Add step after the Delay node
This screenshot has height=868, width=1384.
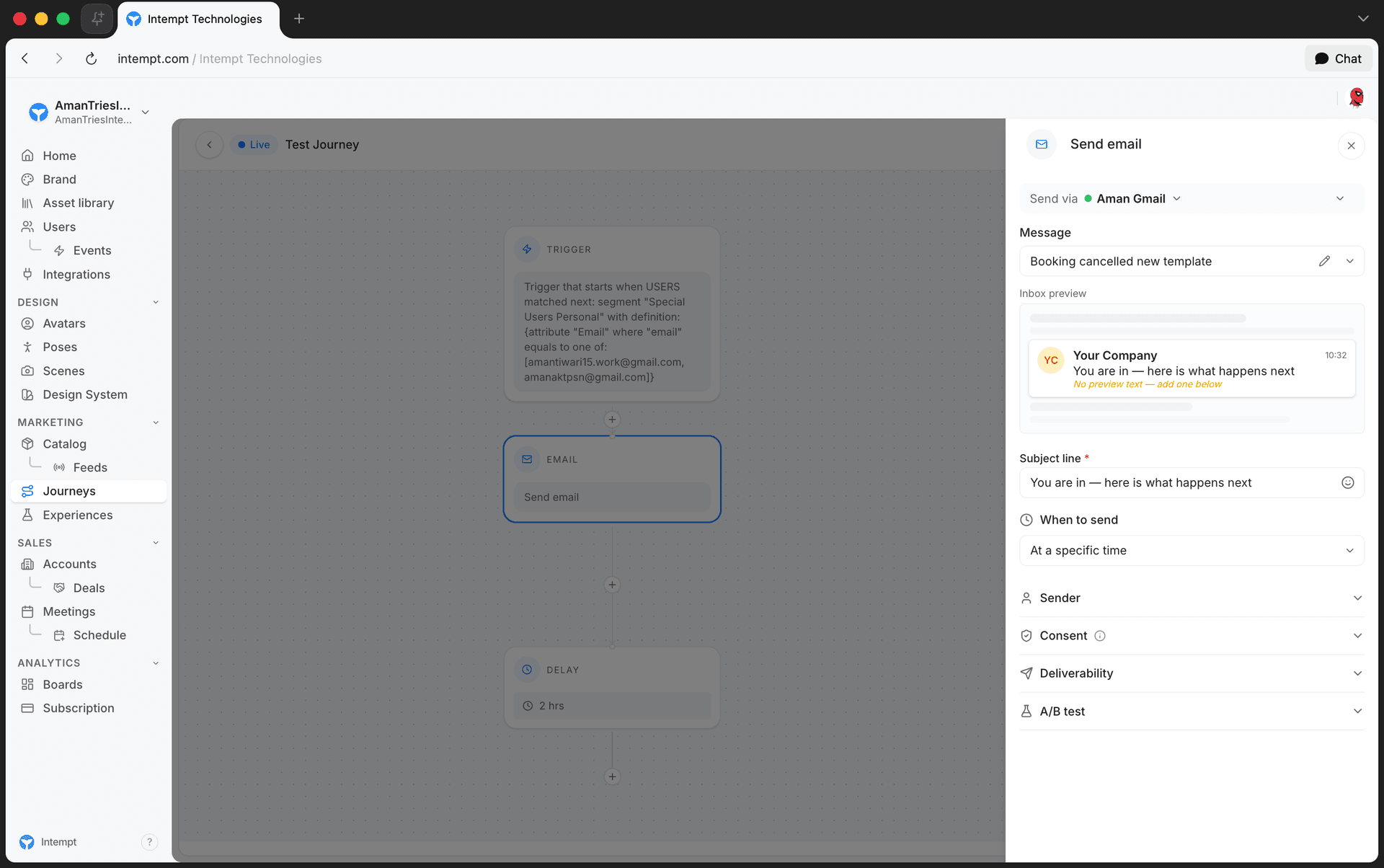tap(612, 776)
